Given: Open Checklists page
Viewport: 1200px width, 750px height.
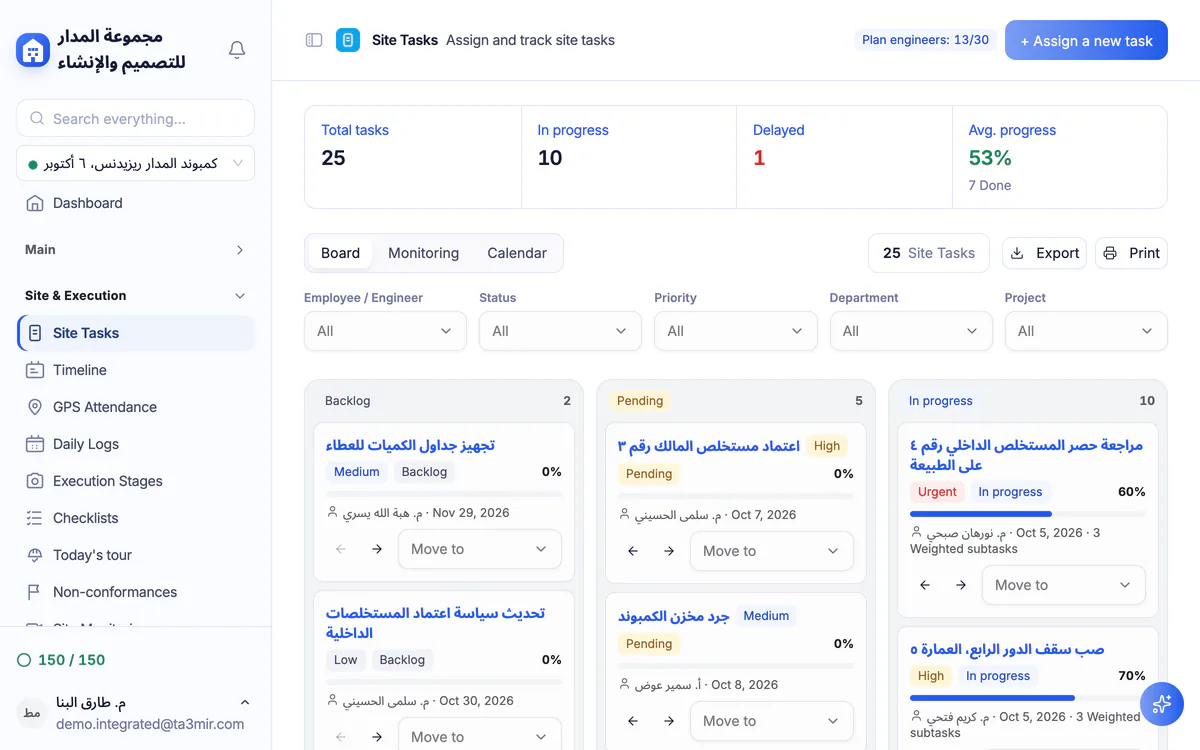Looking at the screenshot, I should tap(135, 518).
